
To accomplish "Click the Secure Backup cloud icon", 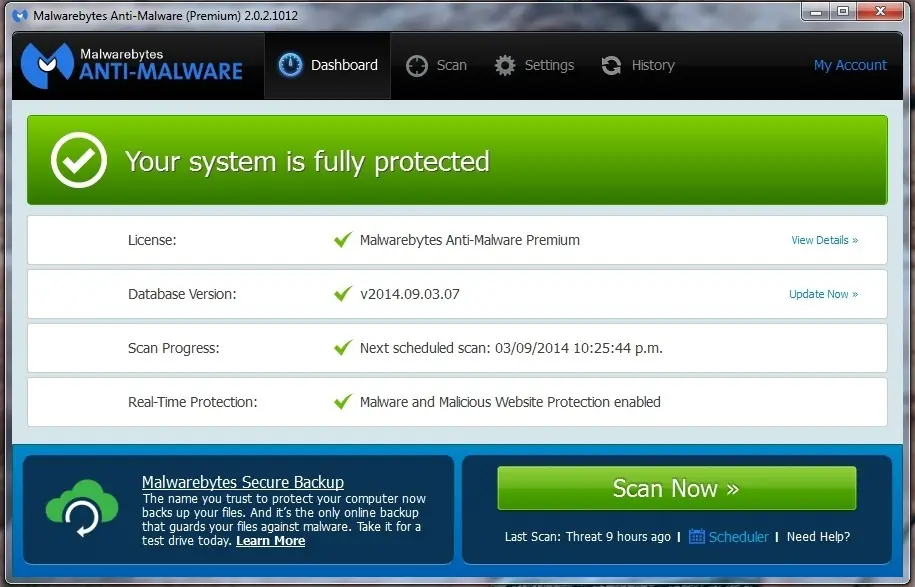I will tap(82, 508).
